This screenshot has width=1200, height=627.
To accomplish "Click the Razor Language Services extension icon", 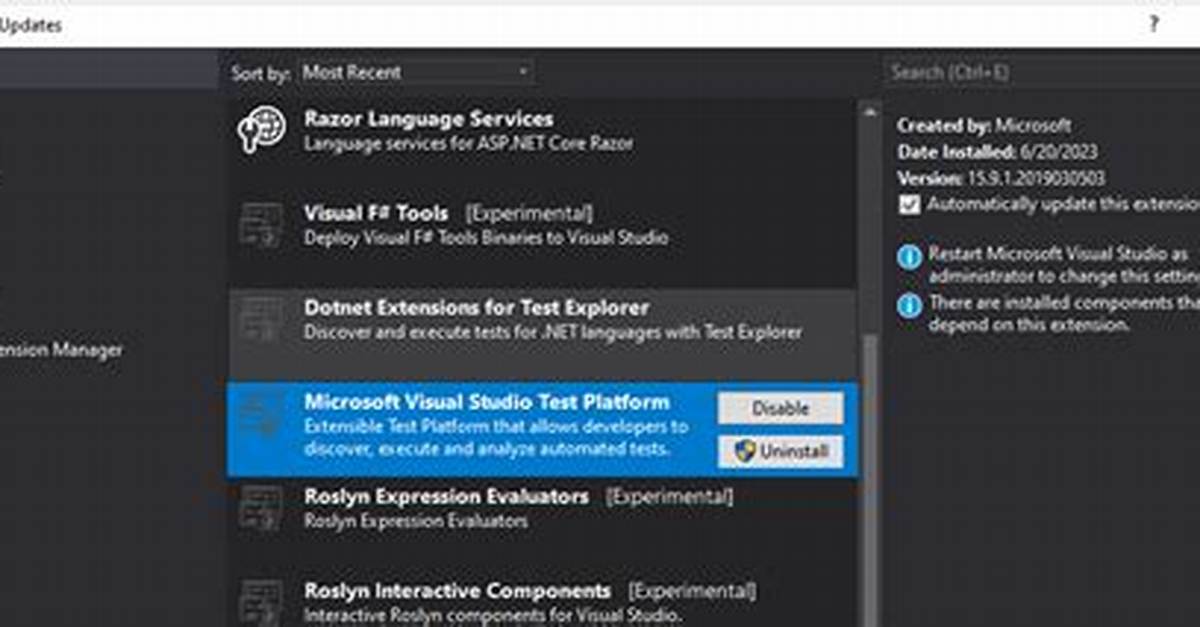I will pyautogui.click(x=261, y=130).
